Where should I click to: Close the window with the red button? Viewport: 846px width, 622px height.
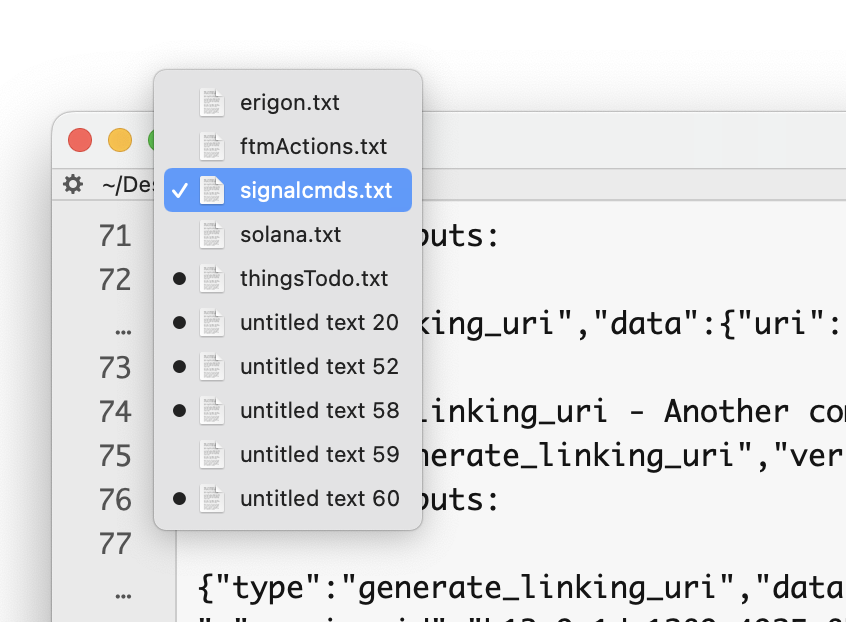[x=80, y=140]
